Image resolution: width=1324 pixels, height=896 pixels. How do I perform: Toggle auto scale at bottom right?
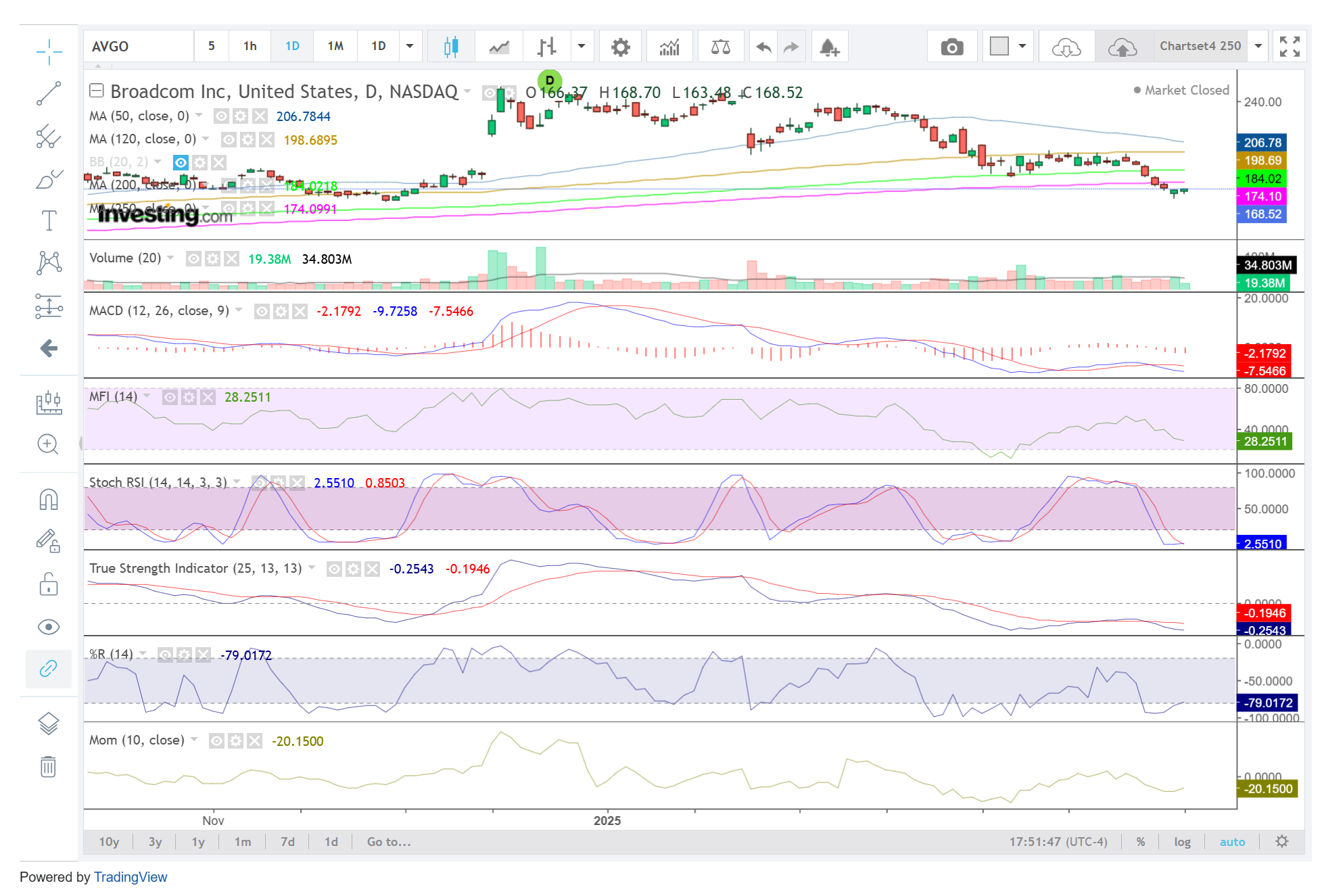pos(1232,842)
